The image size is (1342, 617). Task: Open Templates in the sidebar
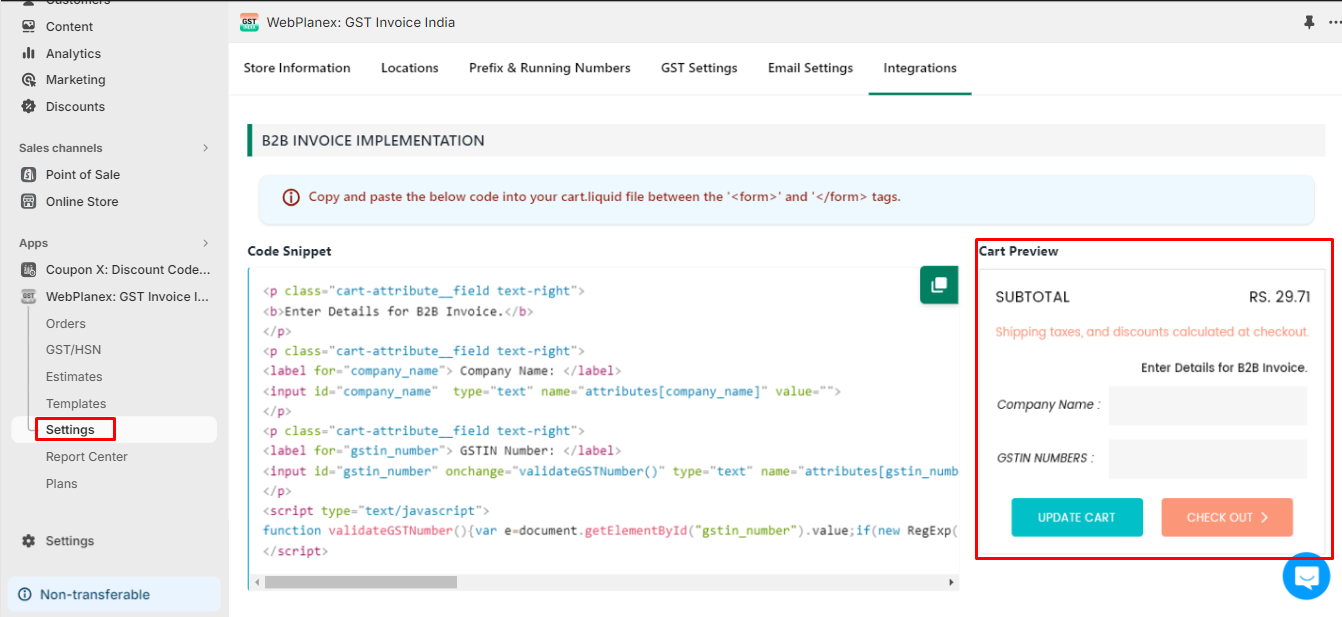pos(76,404)
